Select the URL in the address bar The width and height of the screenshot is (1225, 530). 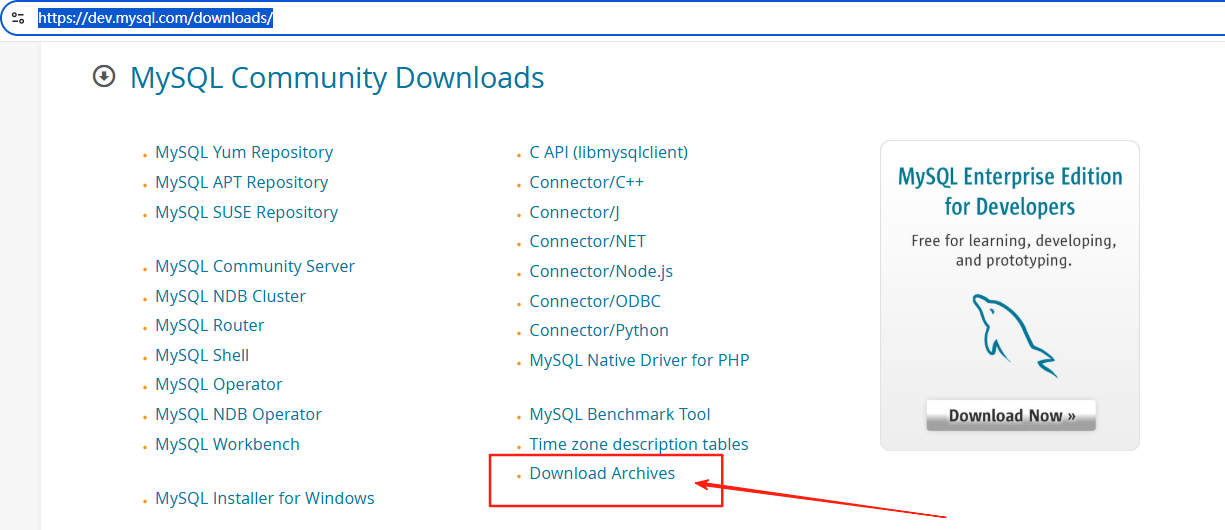[156, 18]
